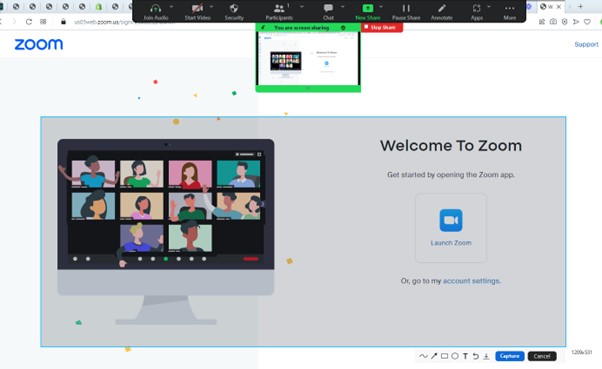Click the shield icon in sharing status bar
Viewport: 602px width, 369px height.
pos(343,28)
